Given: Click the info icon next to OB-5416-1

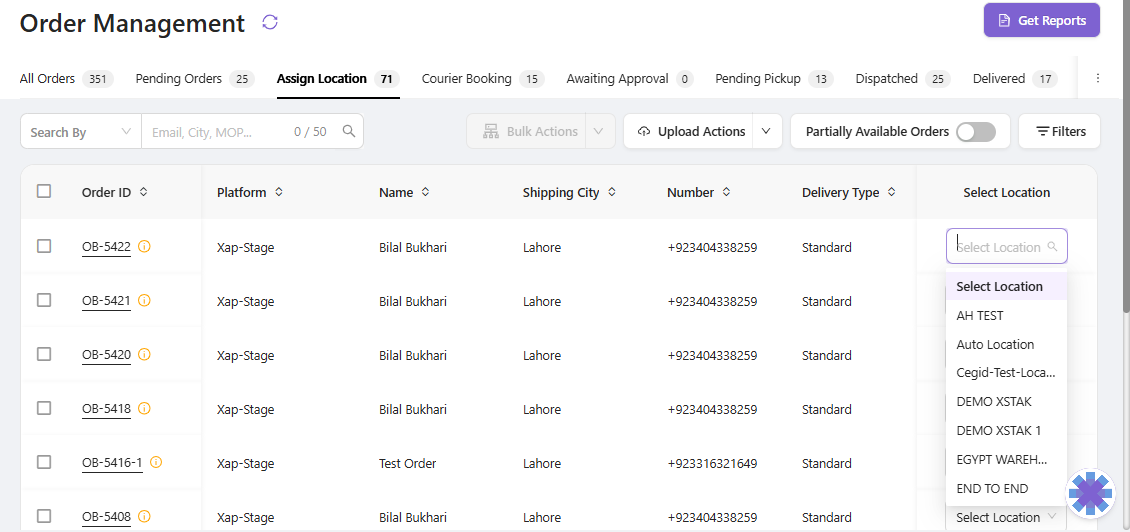Looking at the screenshot, I should [156, 462].
